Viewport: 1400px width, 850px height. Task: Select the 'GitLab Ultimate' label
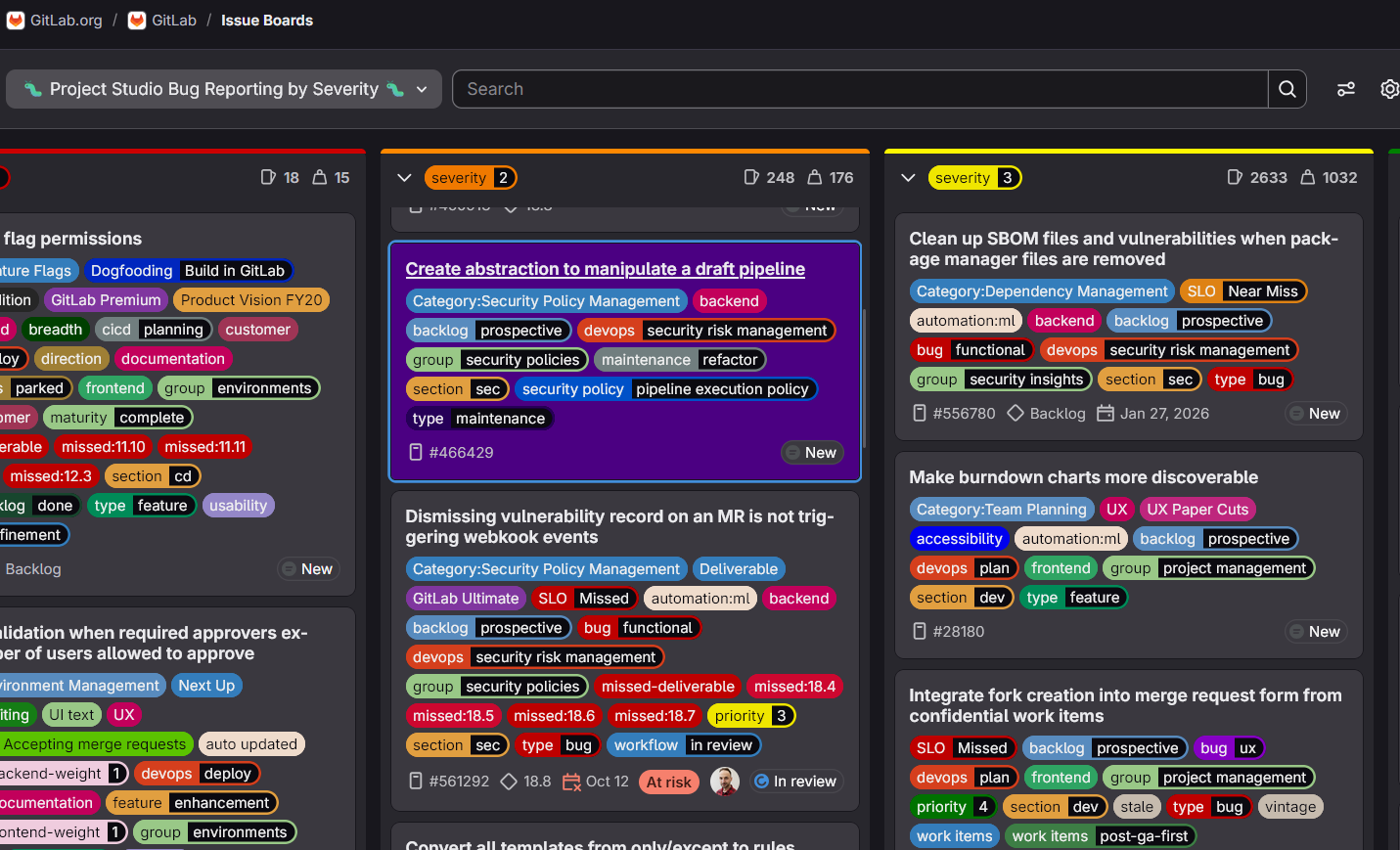tap(466, 599)
